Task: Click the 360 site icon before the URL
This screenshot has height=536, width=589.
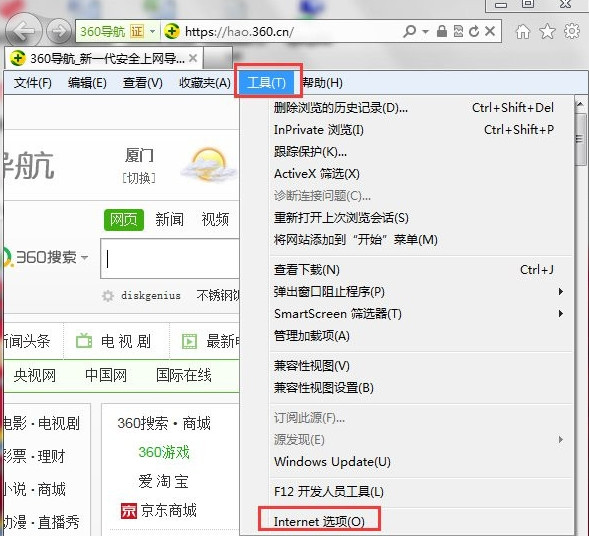Action: pyautogui.click(x=172, y=31)
